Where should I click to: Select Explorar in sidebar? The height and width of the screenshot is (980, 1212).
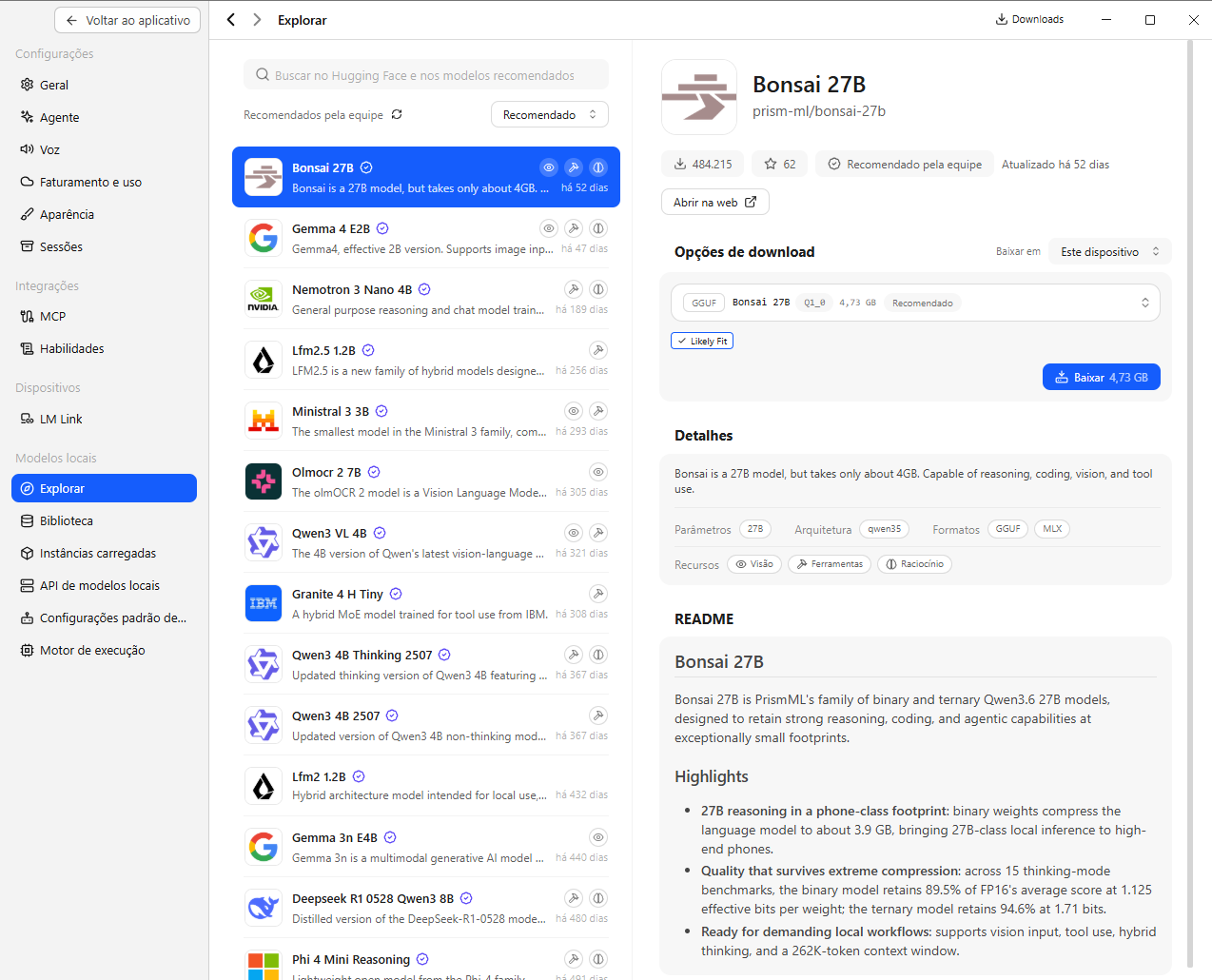coord(105,488)
